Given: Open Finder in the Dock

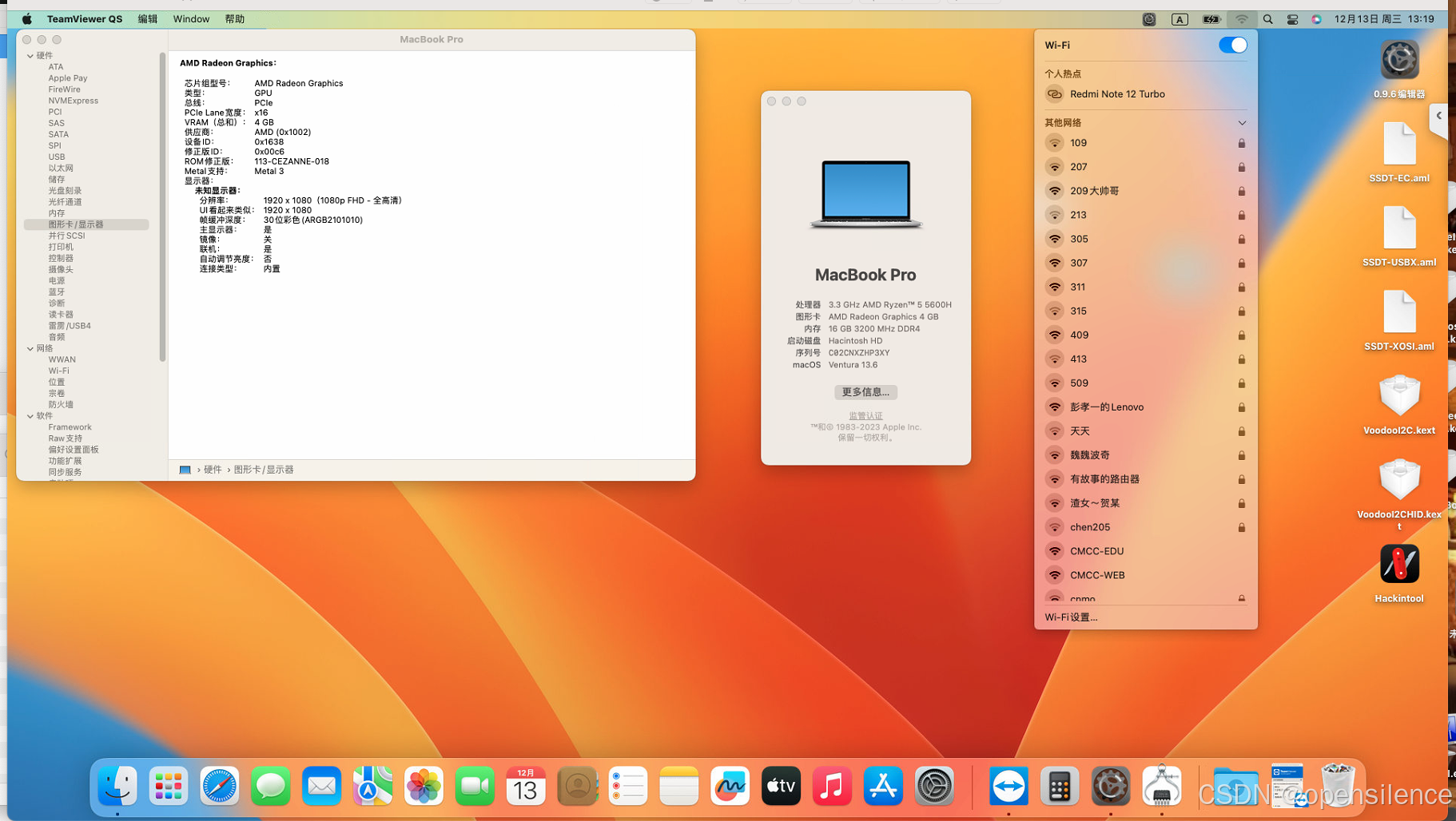Looking at the screenshot, I should (117, 787).
